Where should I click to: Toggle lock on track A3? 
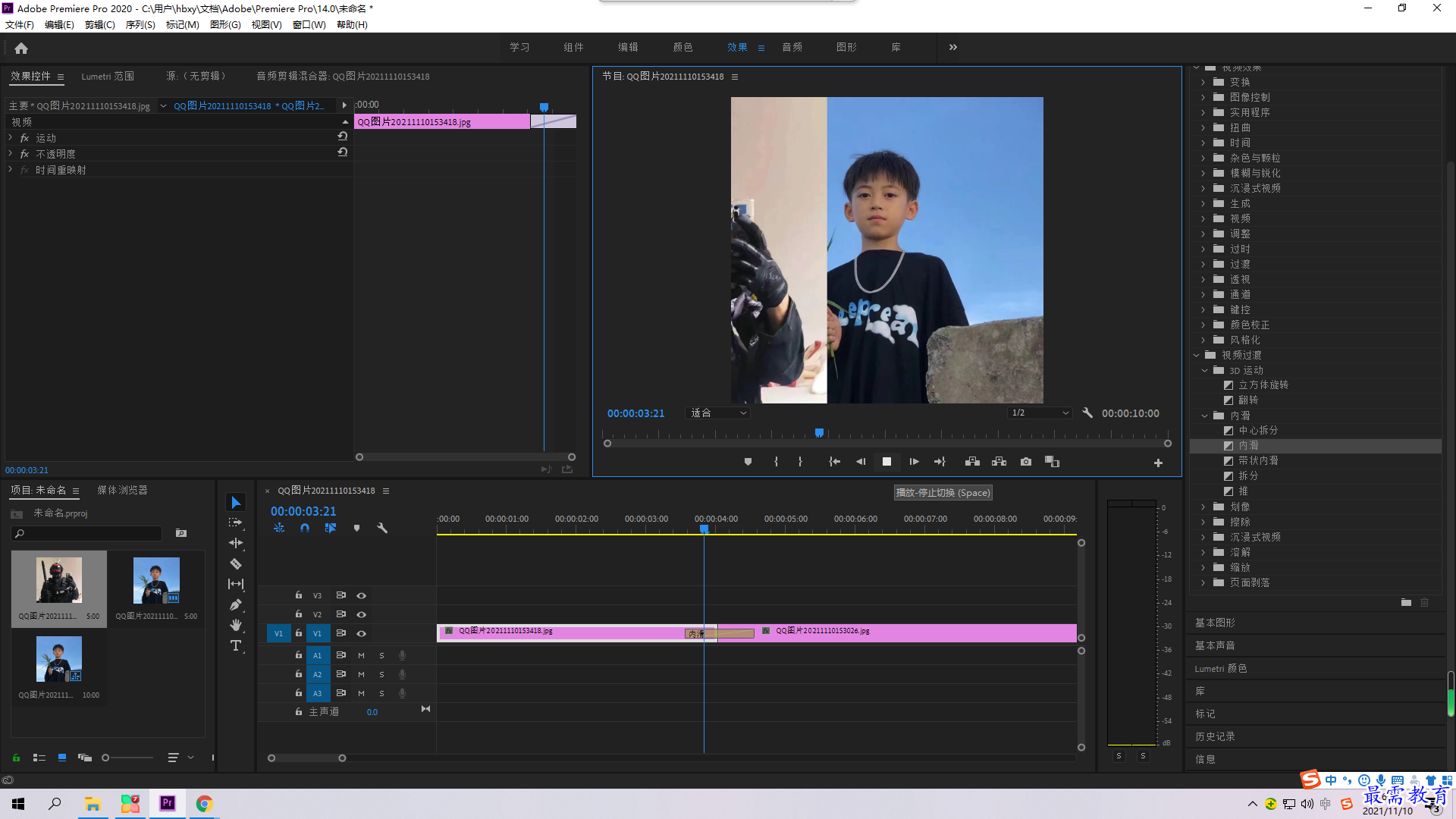(x=299, y=693)
